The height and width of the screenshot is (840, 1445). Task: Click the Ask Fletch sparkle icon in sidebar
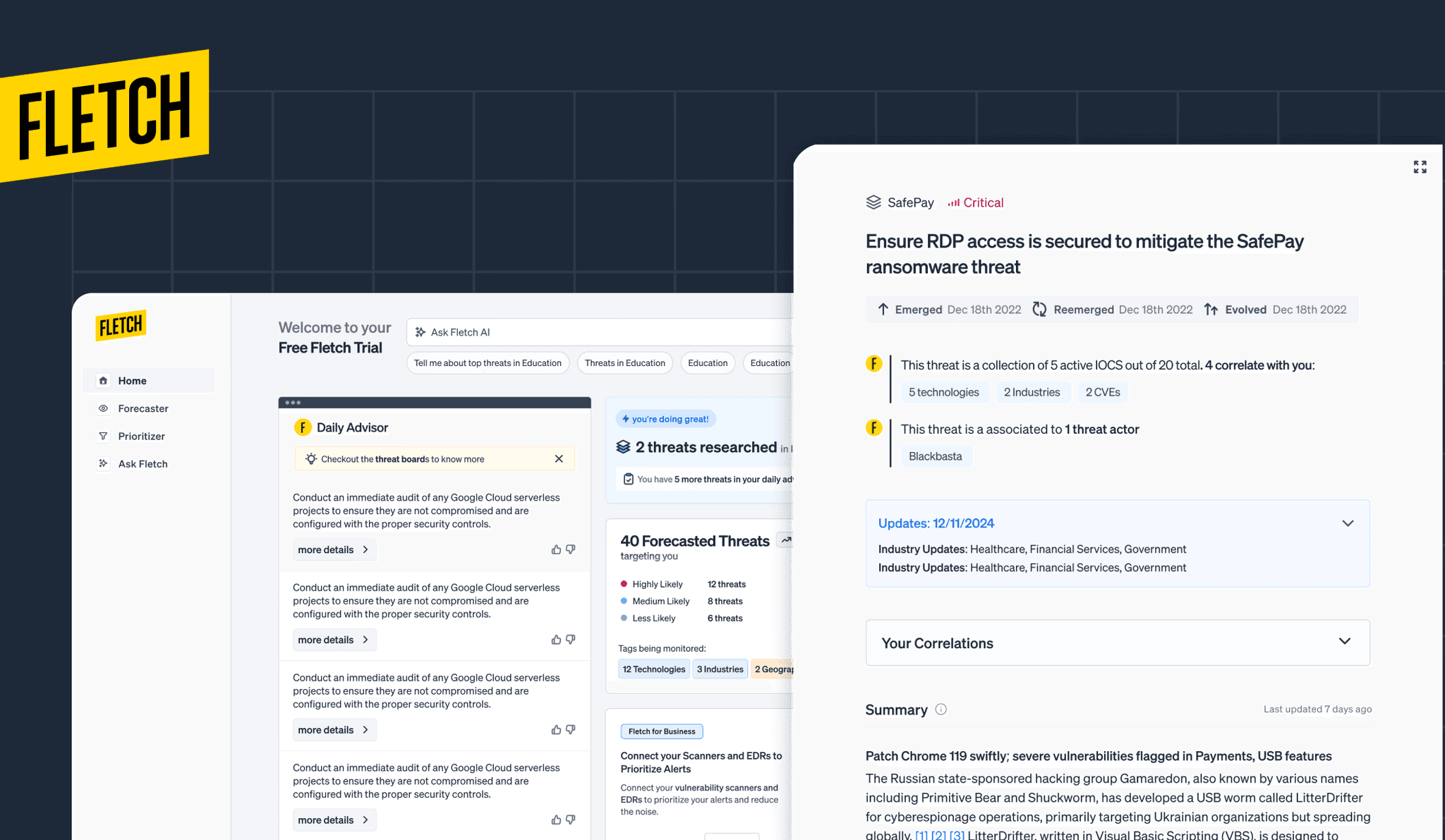104,463
